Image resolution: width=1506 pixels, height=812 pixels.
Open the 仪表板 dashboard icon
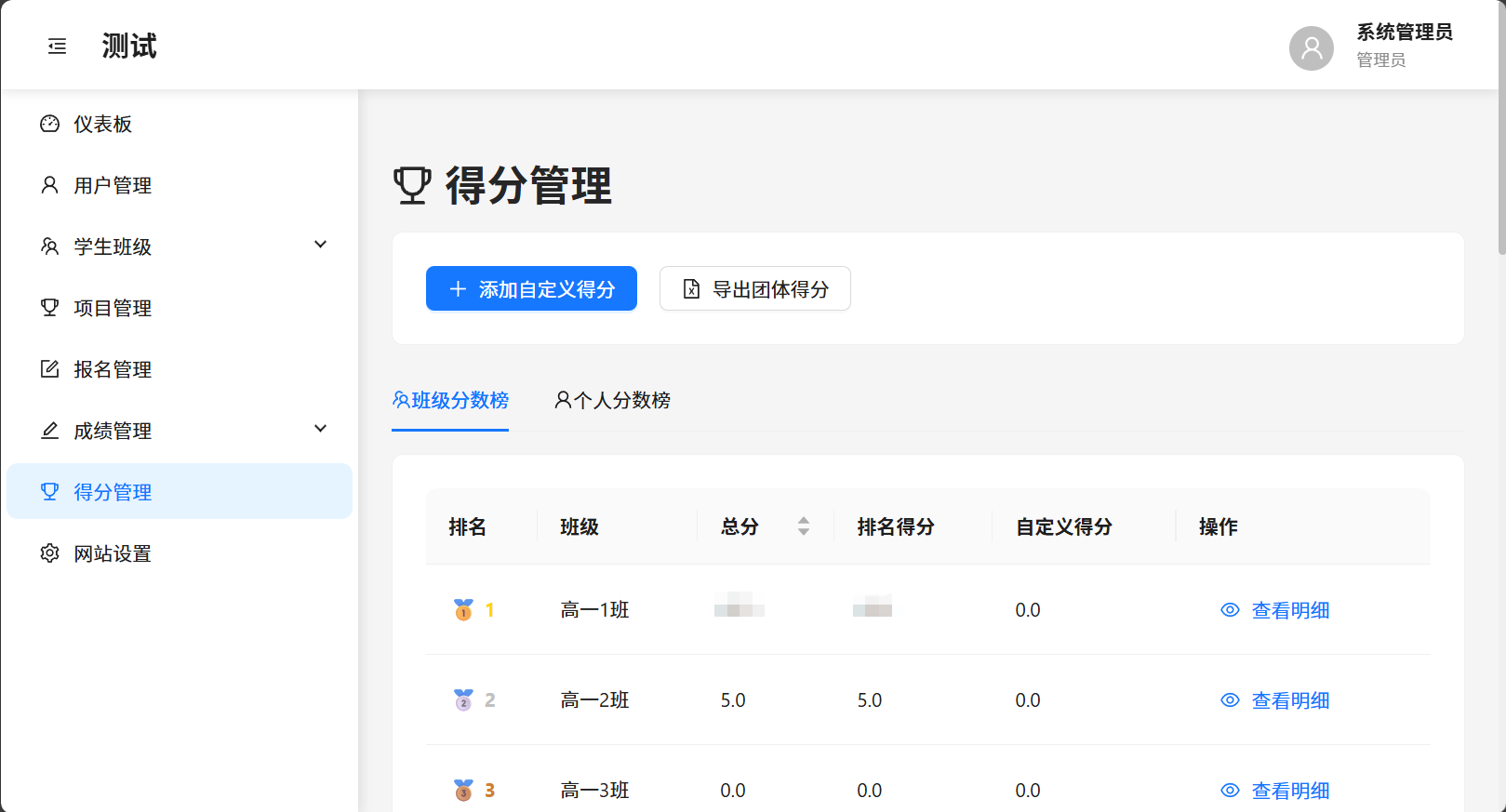50,124
